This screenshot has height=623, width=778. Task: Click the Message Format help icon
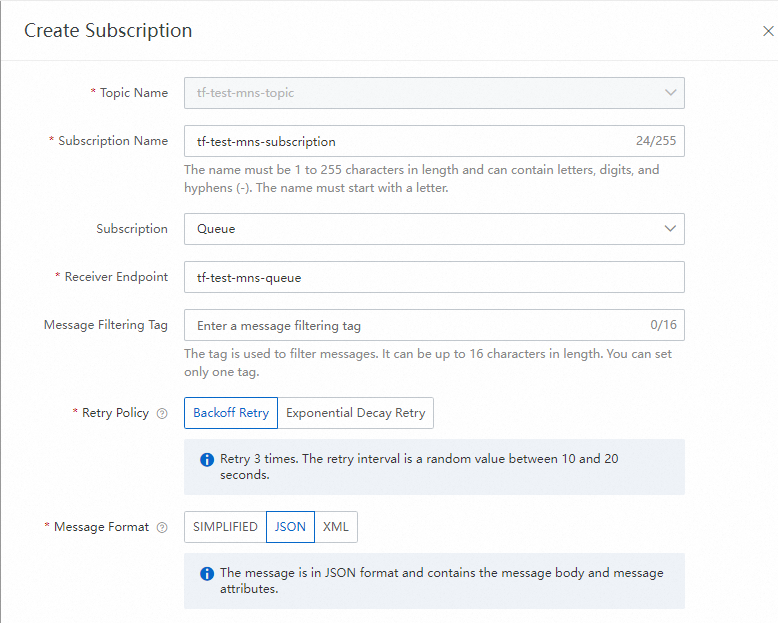(162, 527)
